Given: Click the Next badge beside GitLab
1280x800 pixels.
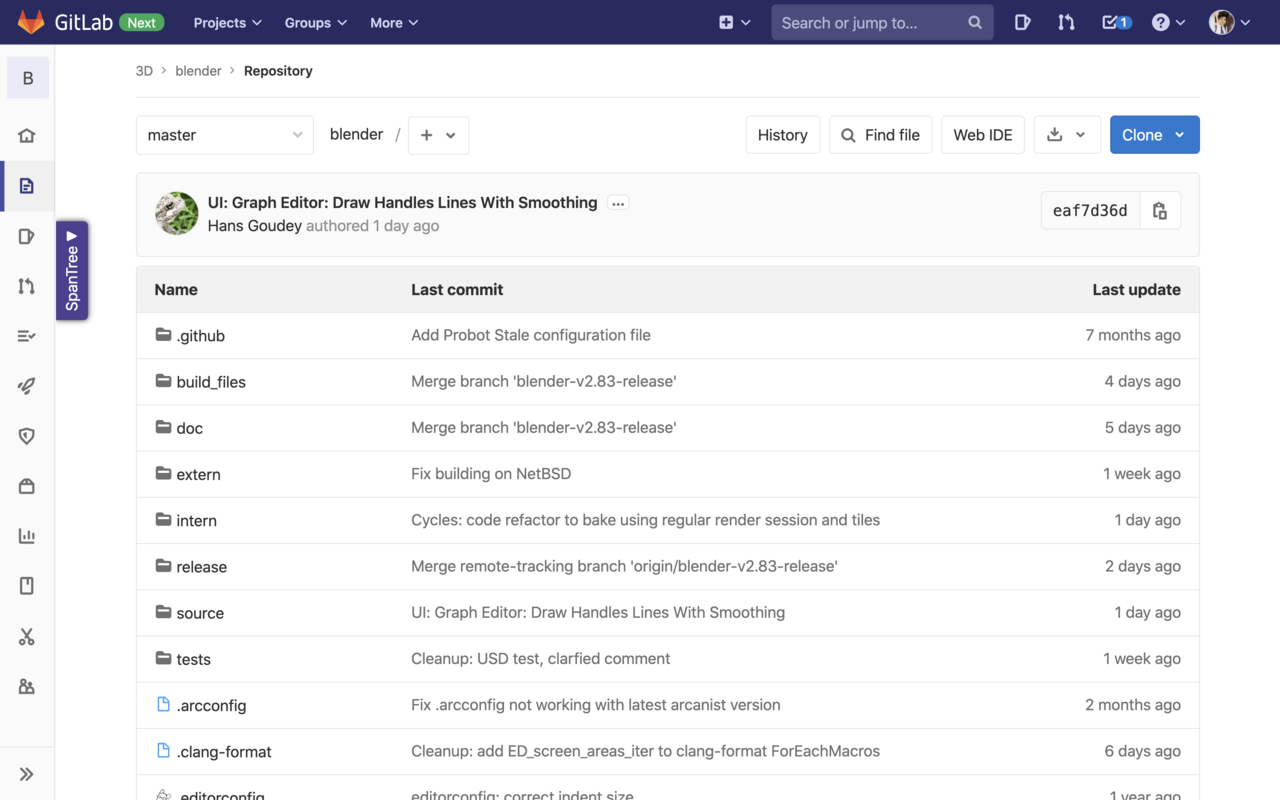Looking at the screenshot, I should [x=142, y=22].
